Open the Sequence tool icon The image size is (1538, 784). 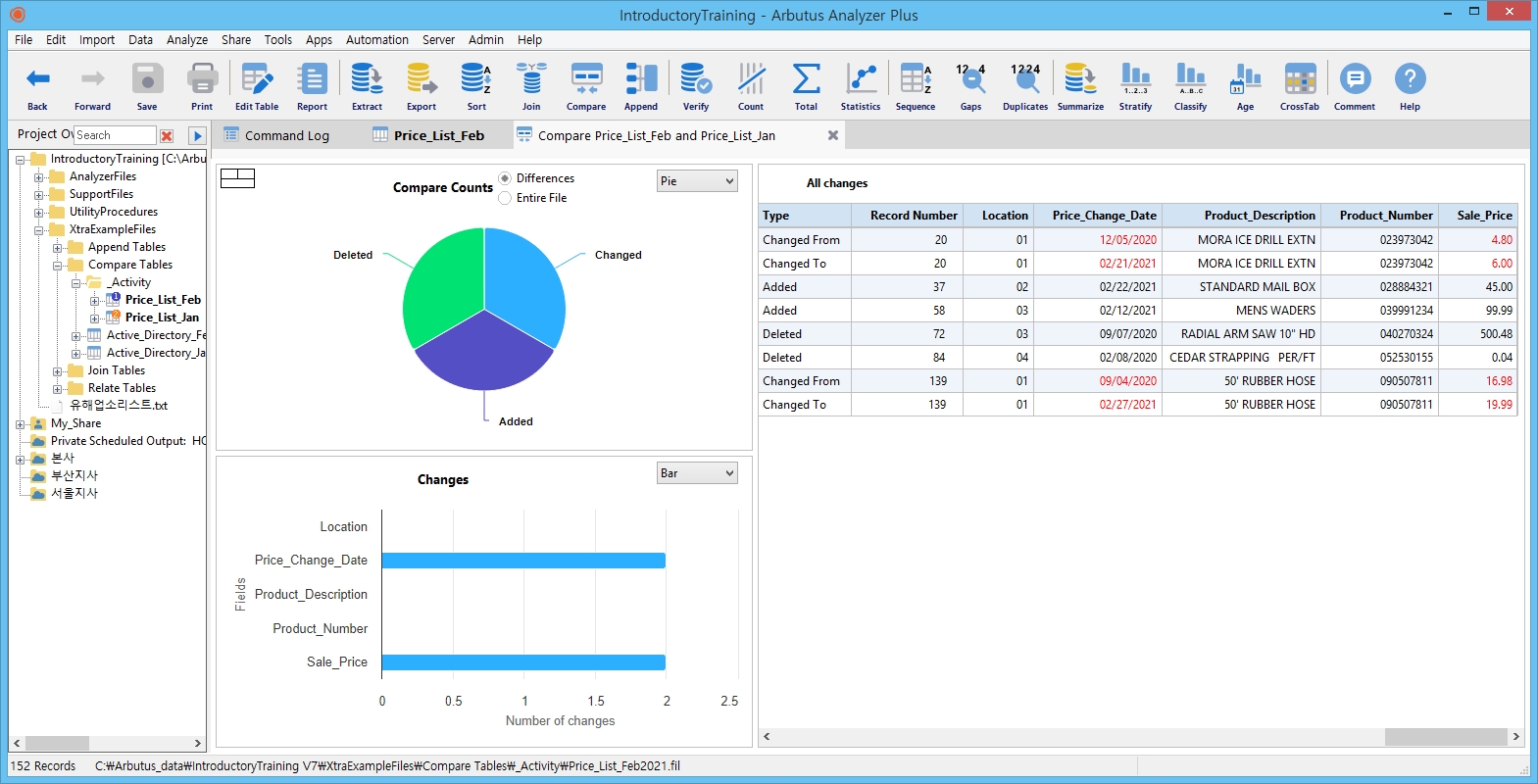916,78
